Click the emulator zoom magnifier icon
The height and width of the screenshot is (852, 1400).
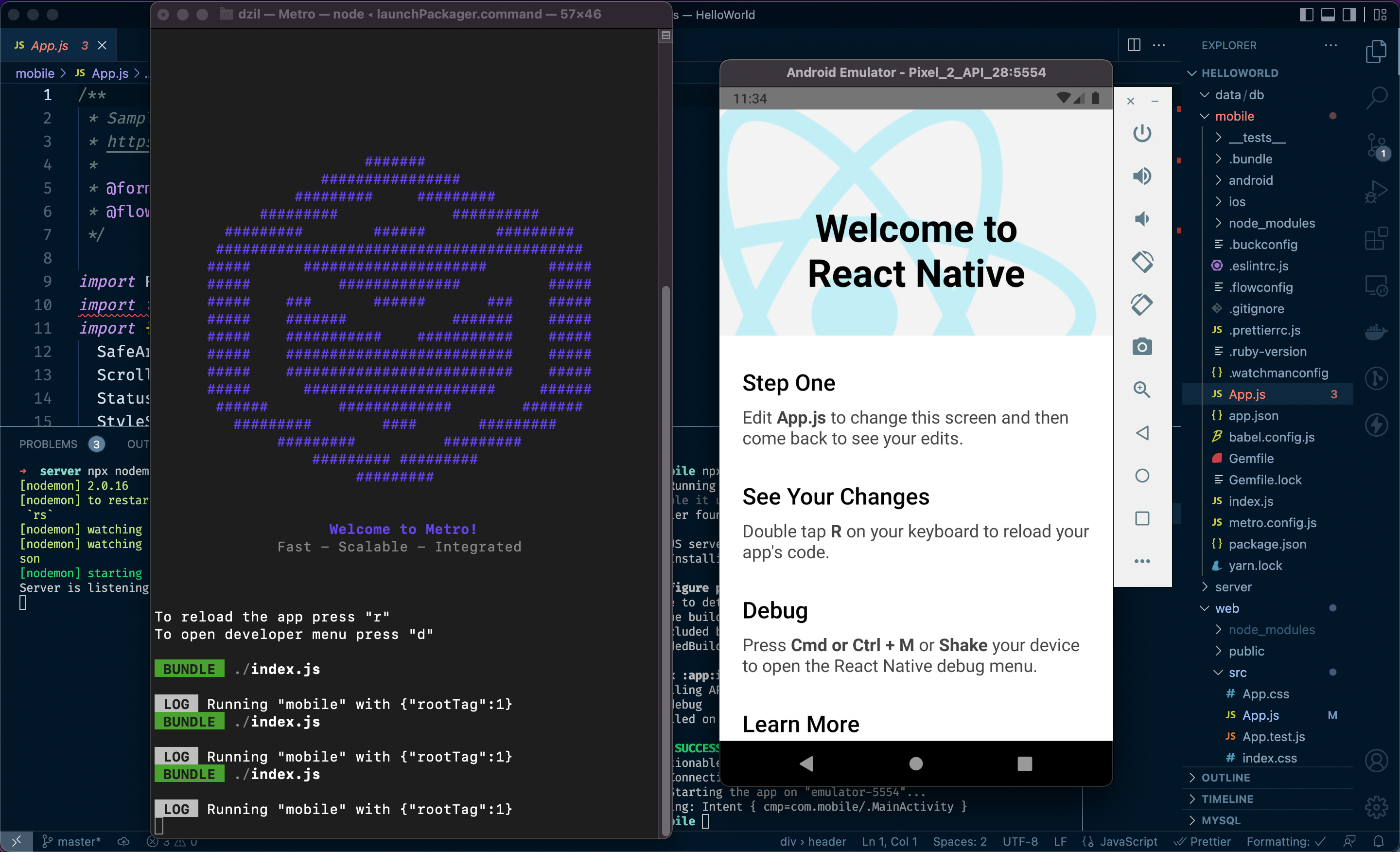pyautogui.click(x=1141, y=390)
